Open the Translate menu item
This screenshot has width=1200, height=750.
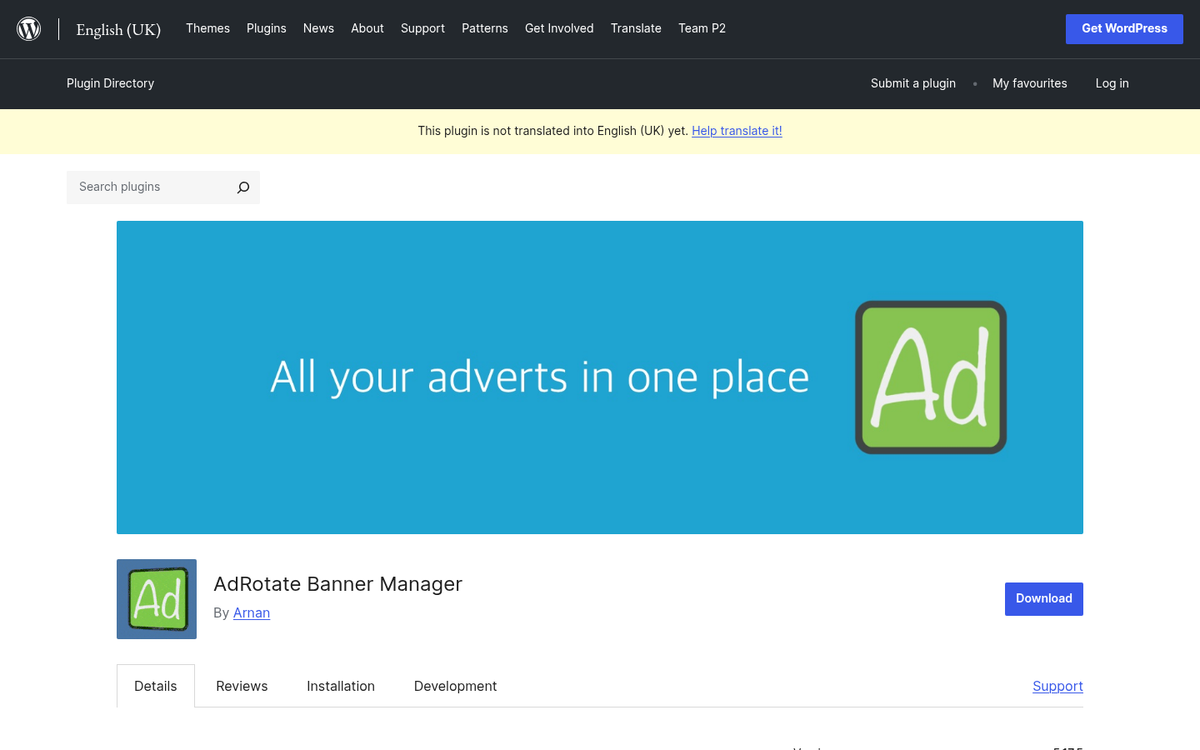pyautogui.click(x=636, y=28)
